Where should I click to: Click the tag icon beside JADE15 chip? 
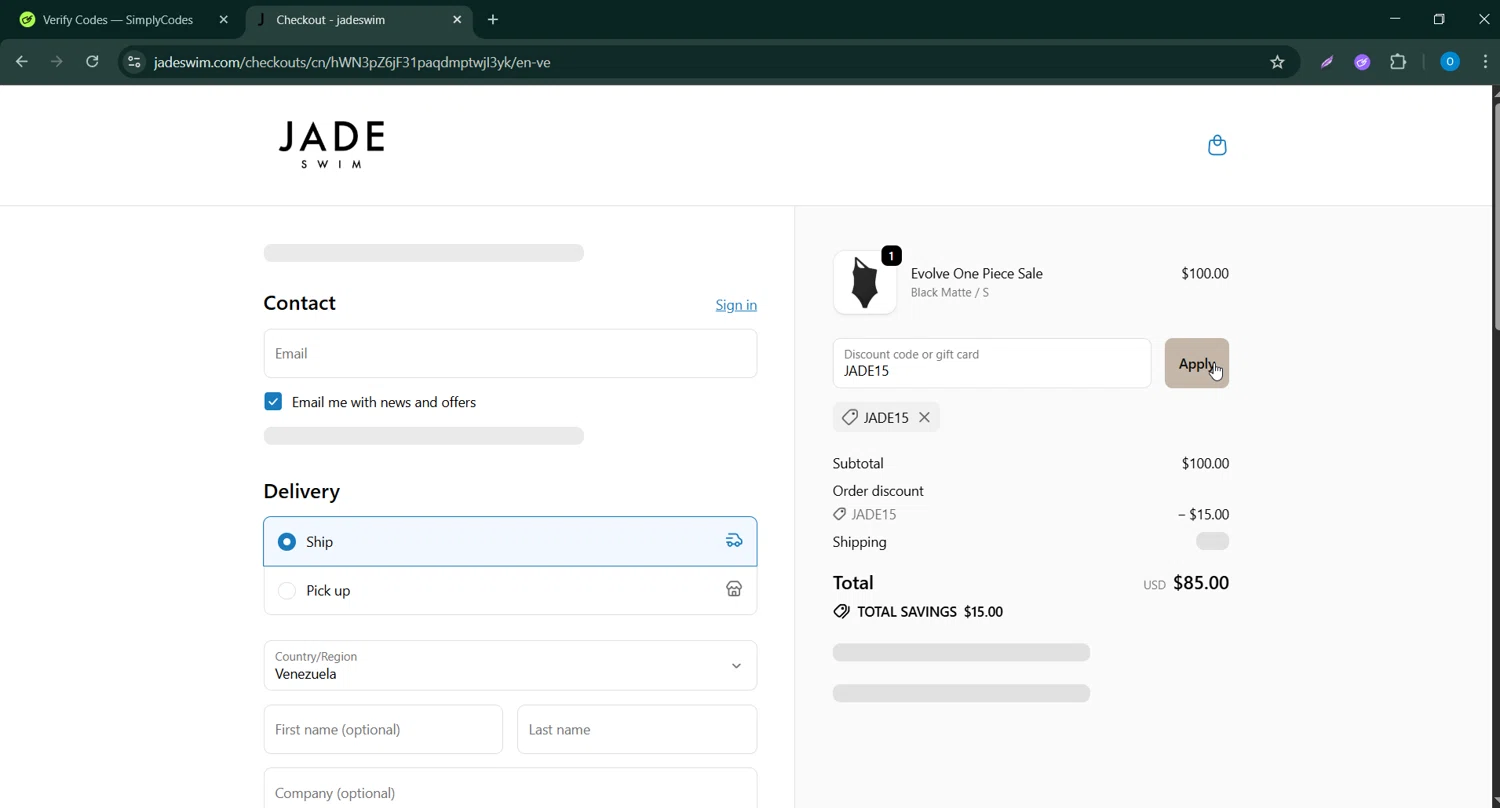(x=849, y=417)
